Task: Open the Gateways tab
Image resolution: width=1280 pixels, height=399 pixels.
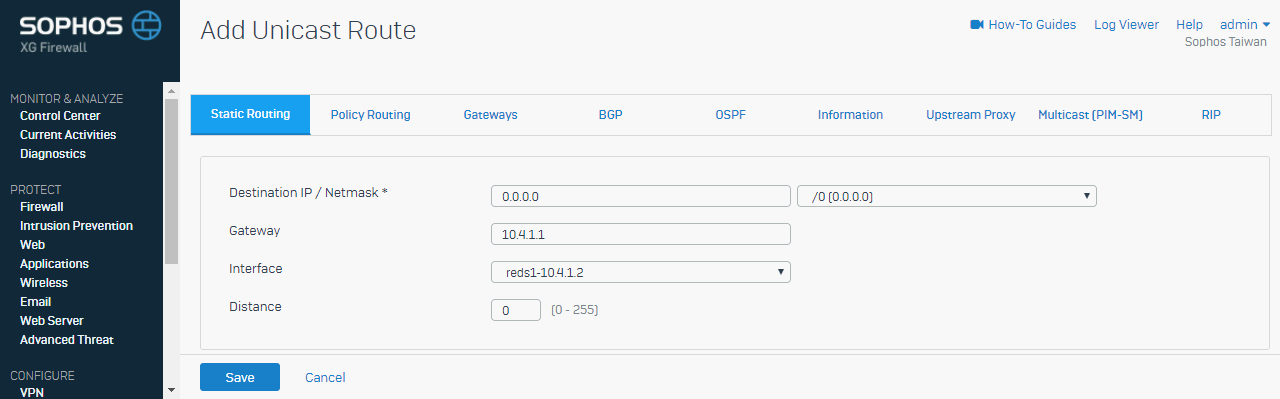Action: click(490, 115)
